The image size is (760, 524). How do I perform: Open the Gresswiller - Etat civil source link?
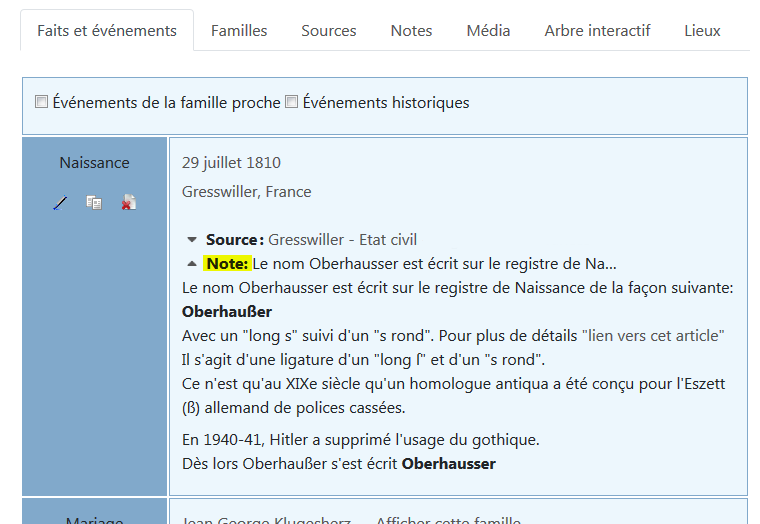point(342,240)
